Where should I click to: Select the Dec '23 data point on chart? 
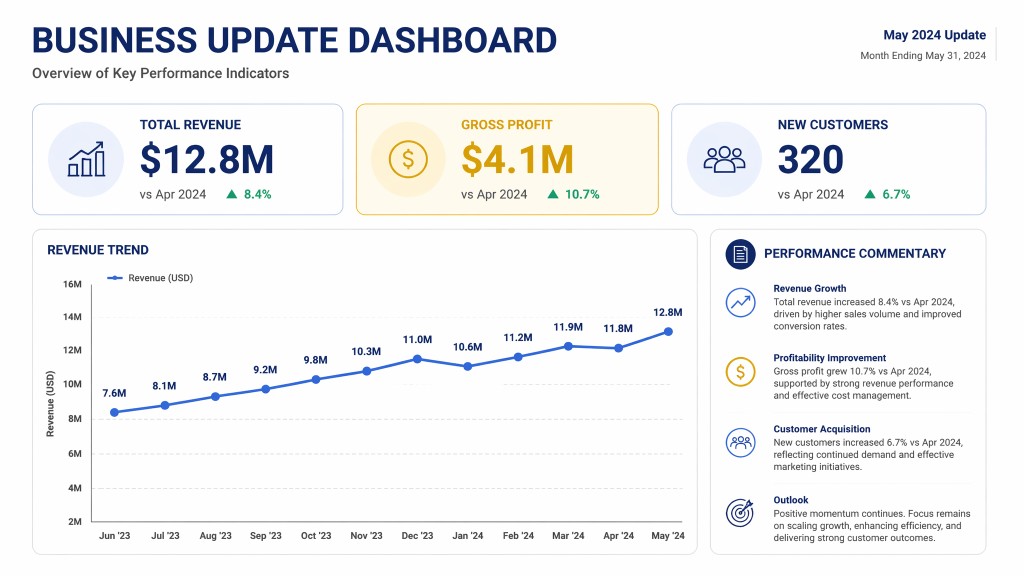417,359
